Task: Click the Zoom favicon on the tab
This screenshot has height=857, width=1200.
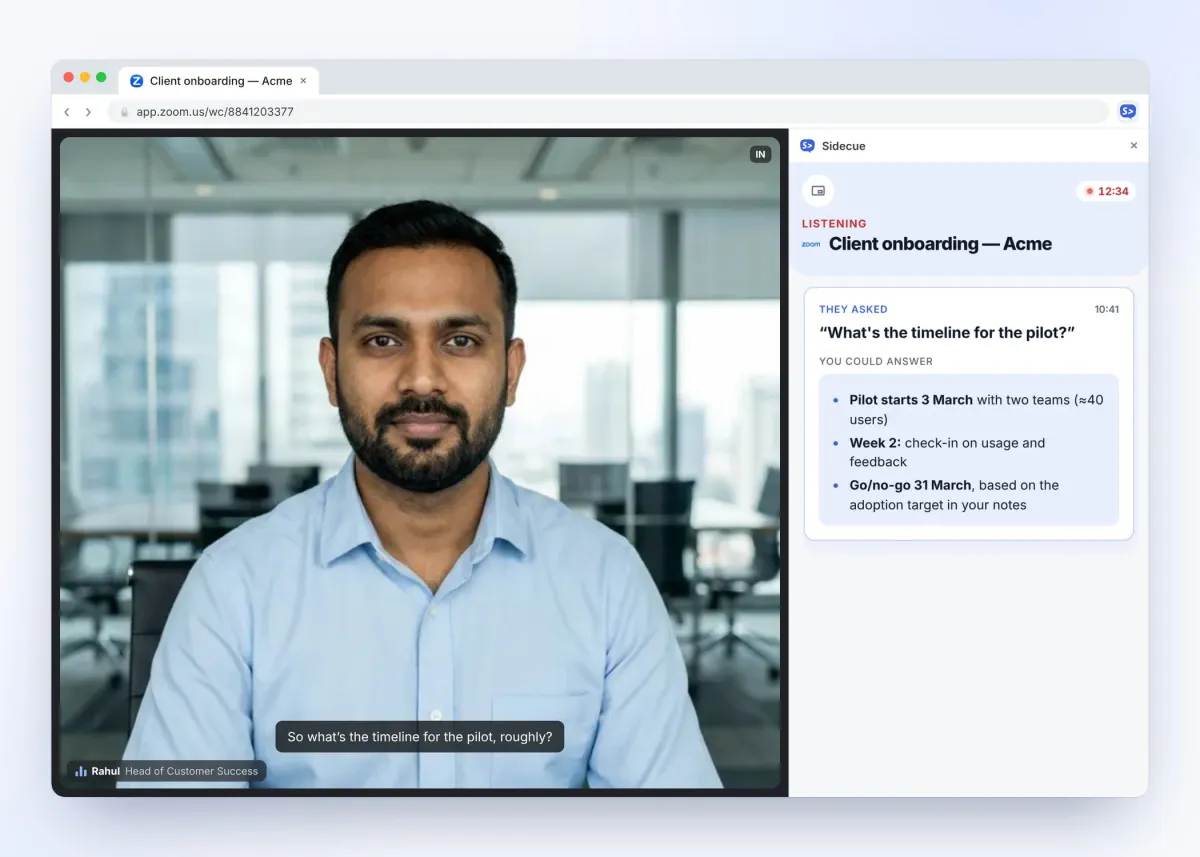Action: click(137, 81)
